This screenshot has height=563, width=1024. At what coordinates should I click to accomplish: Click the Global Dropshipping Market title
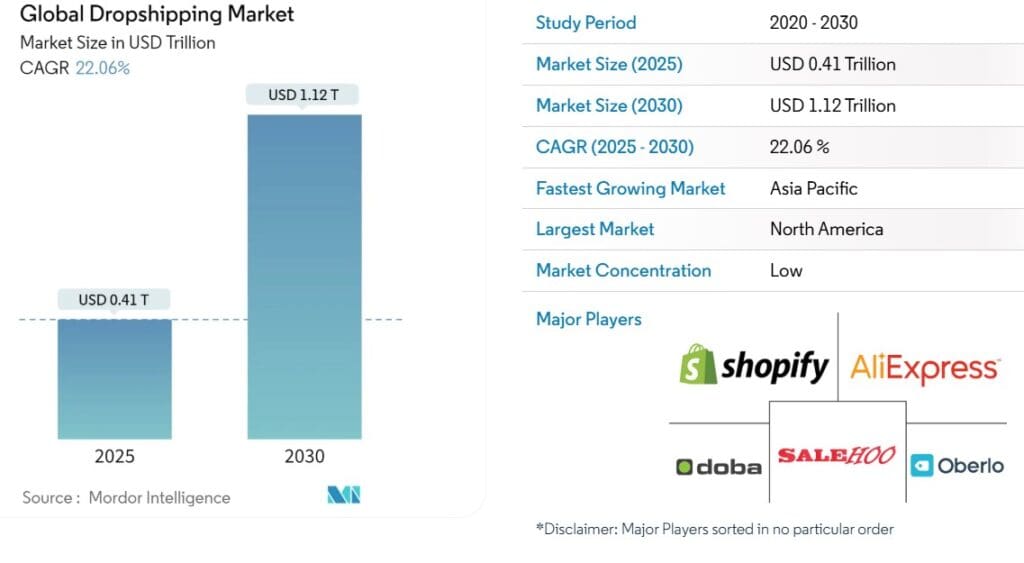point(157,14)
